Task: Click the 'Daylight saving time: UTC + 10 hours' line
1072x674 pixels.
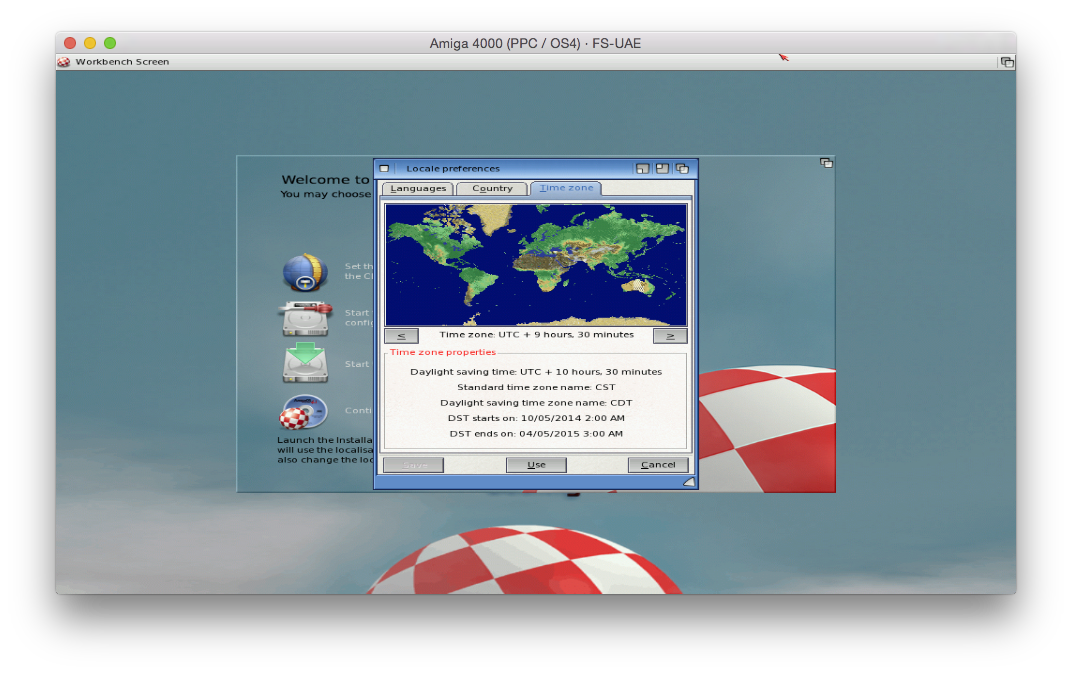Action: [536, 372]
